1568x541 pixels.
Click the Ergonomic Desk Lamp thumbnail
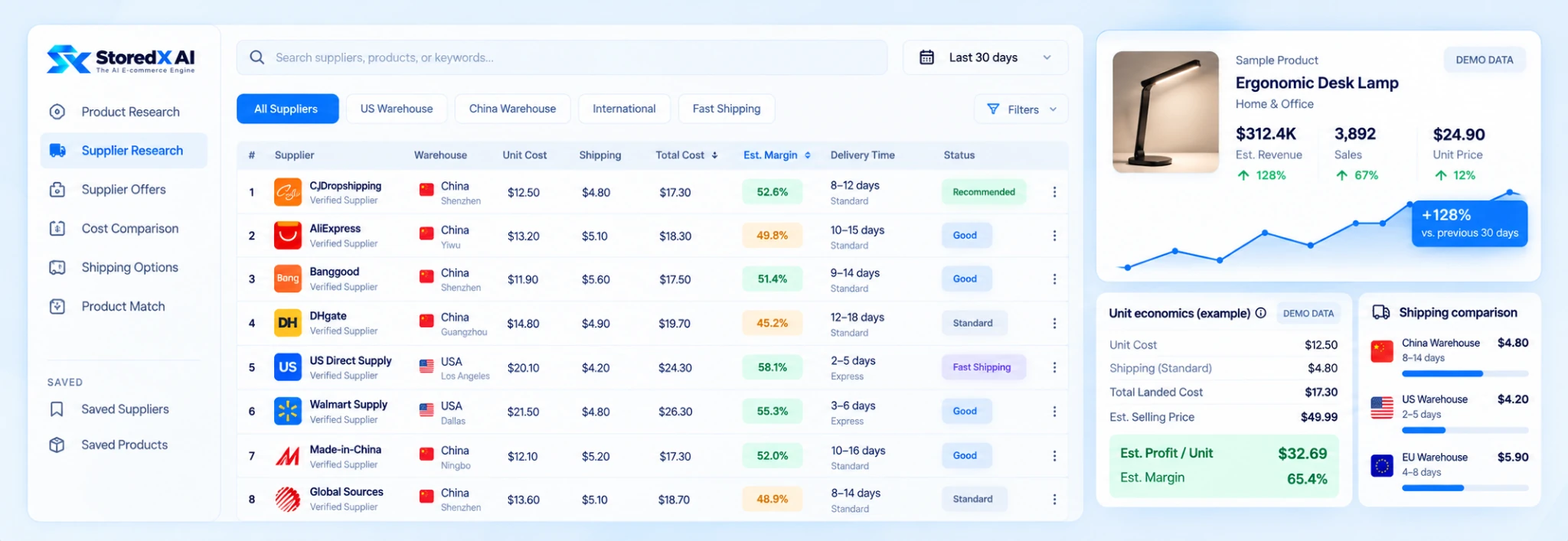(1165, 112)
